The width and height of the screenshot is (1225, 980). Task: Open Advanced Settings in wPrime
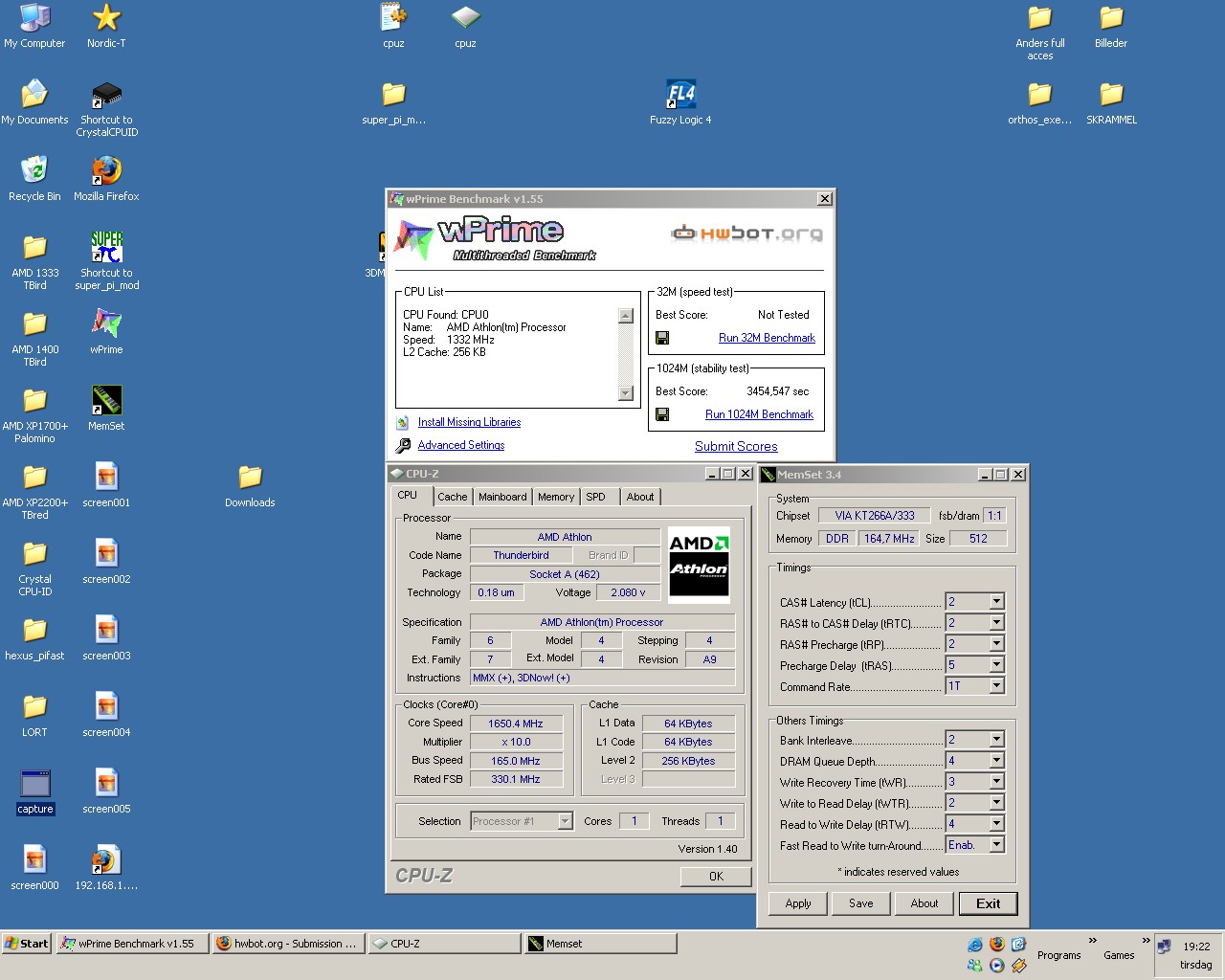click(461, 445)
